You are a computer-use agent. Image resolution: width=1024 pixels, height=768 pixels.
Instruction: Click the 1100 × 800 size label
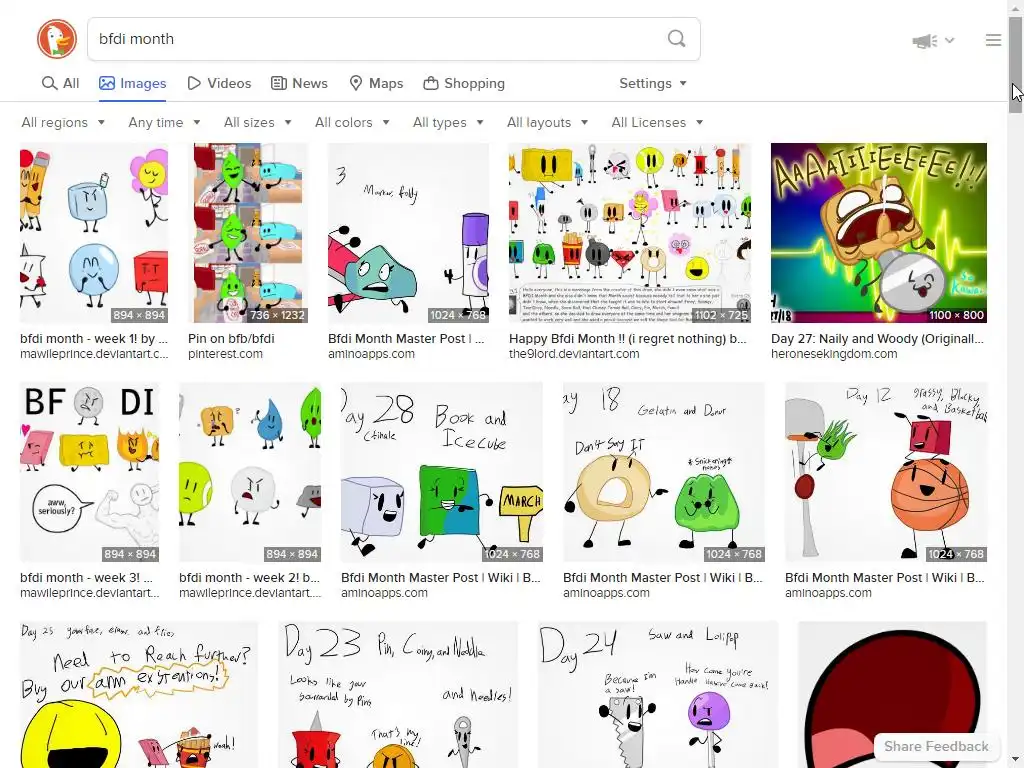click(956, 315)
